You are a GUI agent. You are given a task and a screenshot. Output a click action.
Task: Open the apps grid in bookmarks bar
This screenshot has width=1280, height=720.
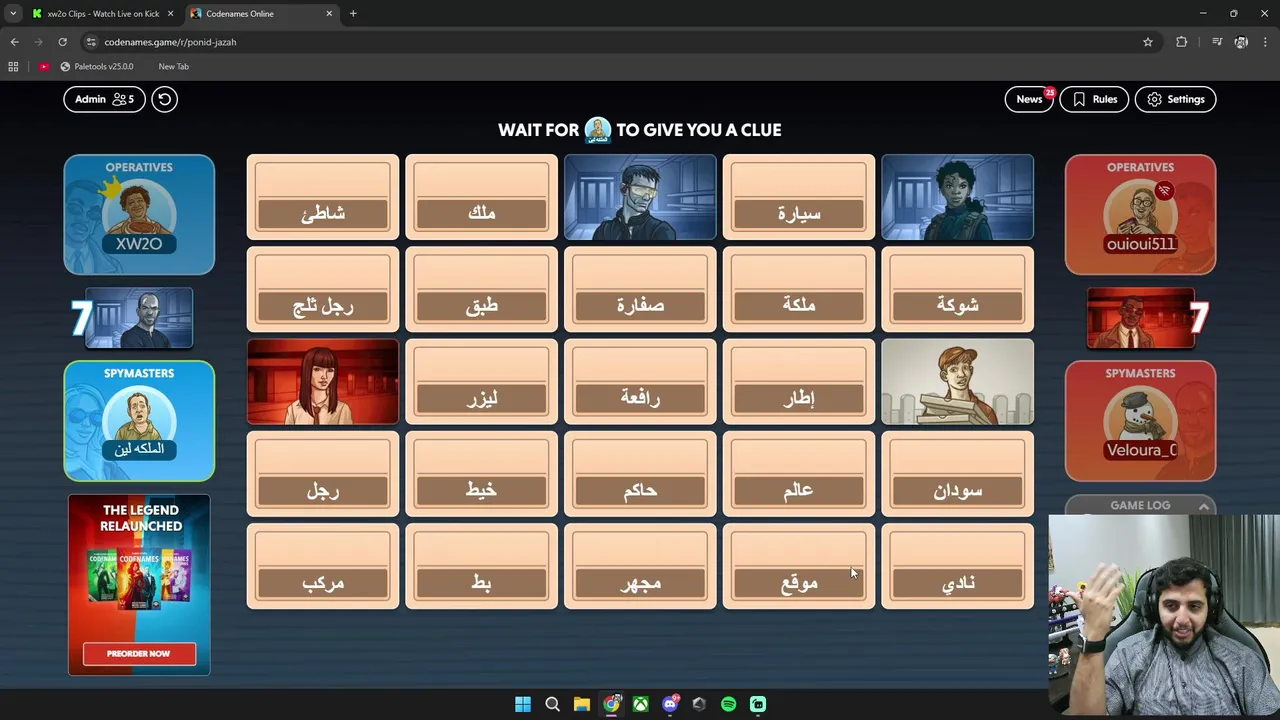point(13,66)
